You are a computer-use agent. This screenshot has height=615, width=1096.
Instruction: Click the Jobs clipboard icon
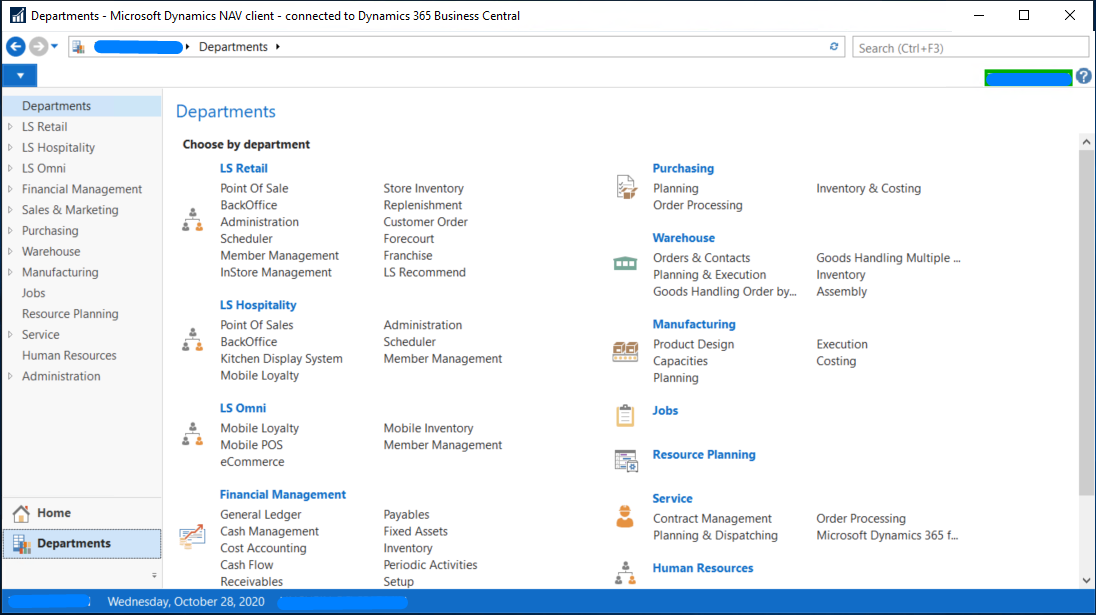click(625, 415)
